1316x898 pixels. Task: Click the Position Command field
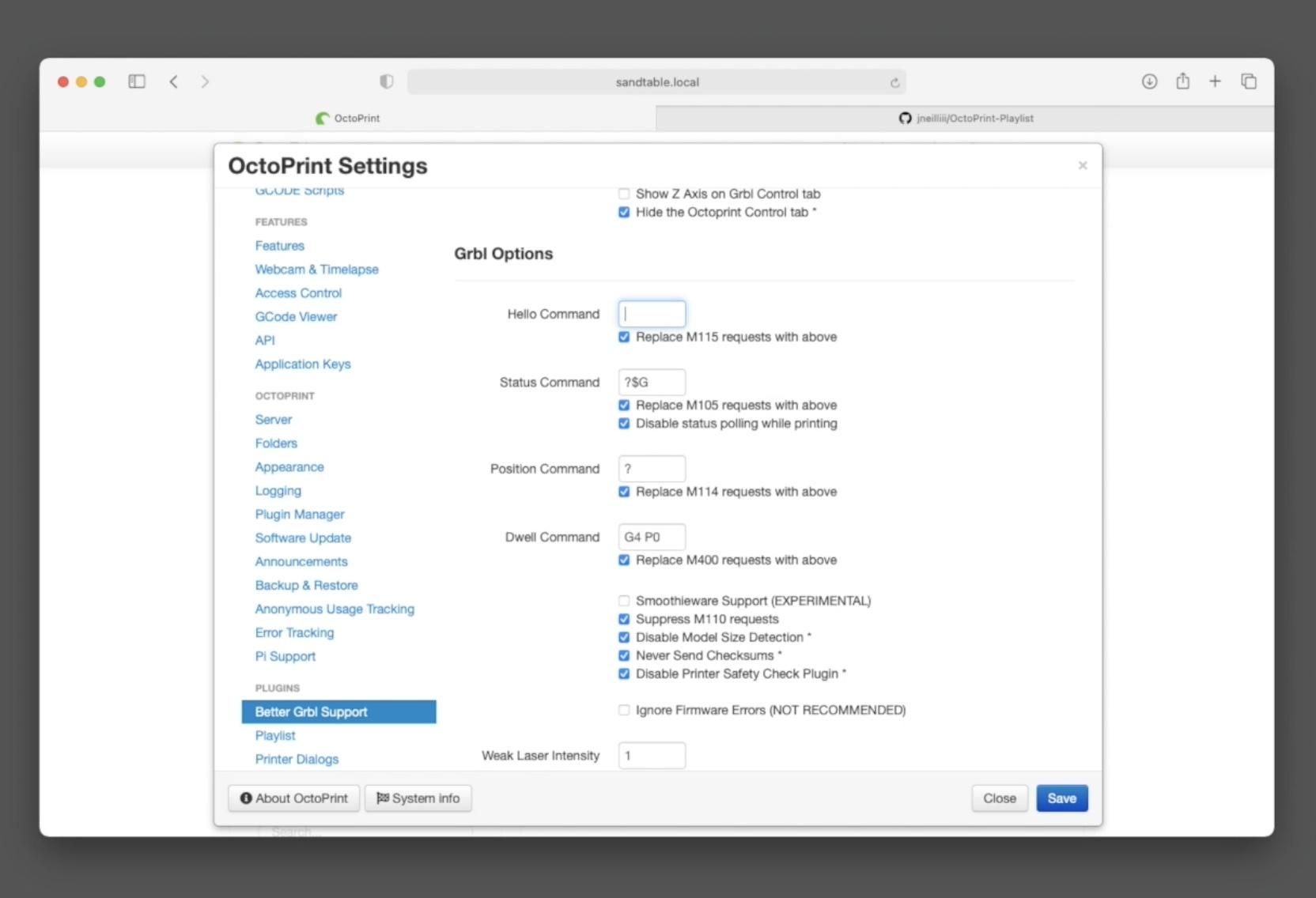click(x=652, y=469)
